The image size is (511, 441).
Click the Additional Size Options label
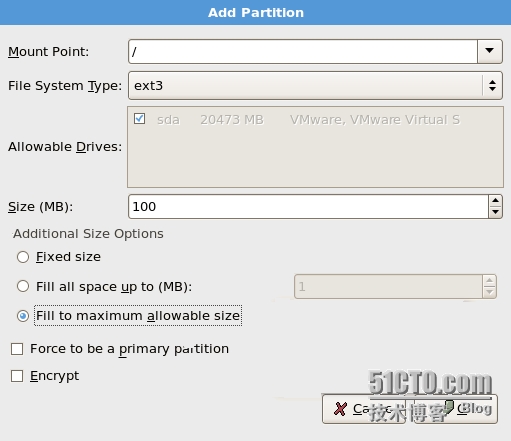pyautogui.click(x=88, y=234)
